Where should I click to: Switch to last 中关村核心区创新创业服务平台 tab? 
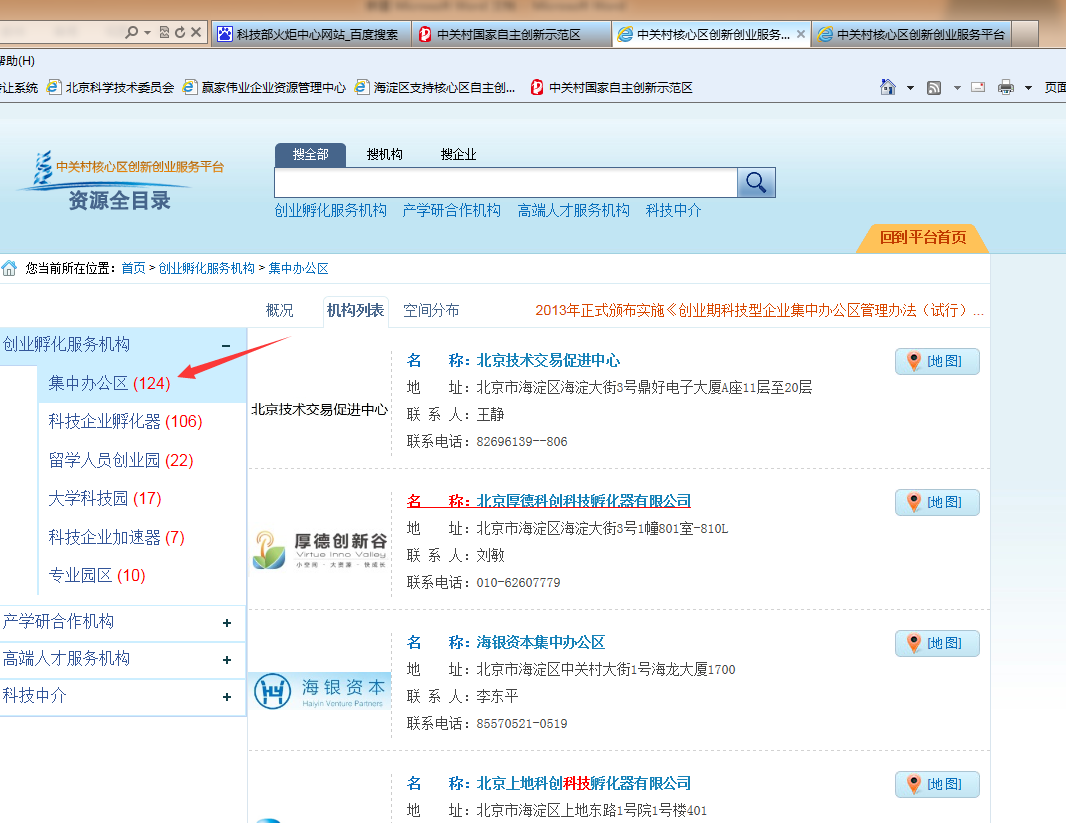pos(912,34)
